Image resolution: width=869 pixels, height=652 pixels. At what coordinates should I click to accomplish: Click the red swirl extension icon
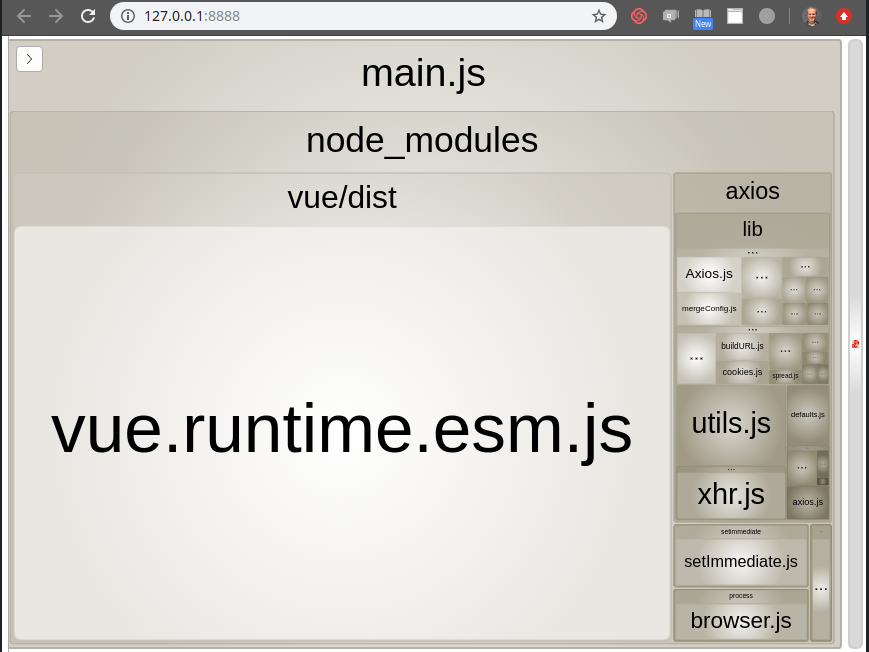[x=638, y=16]
